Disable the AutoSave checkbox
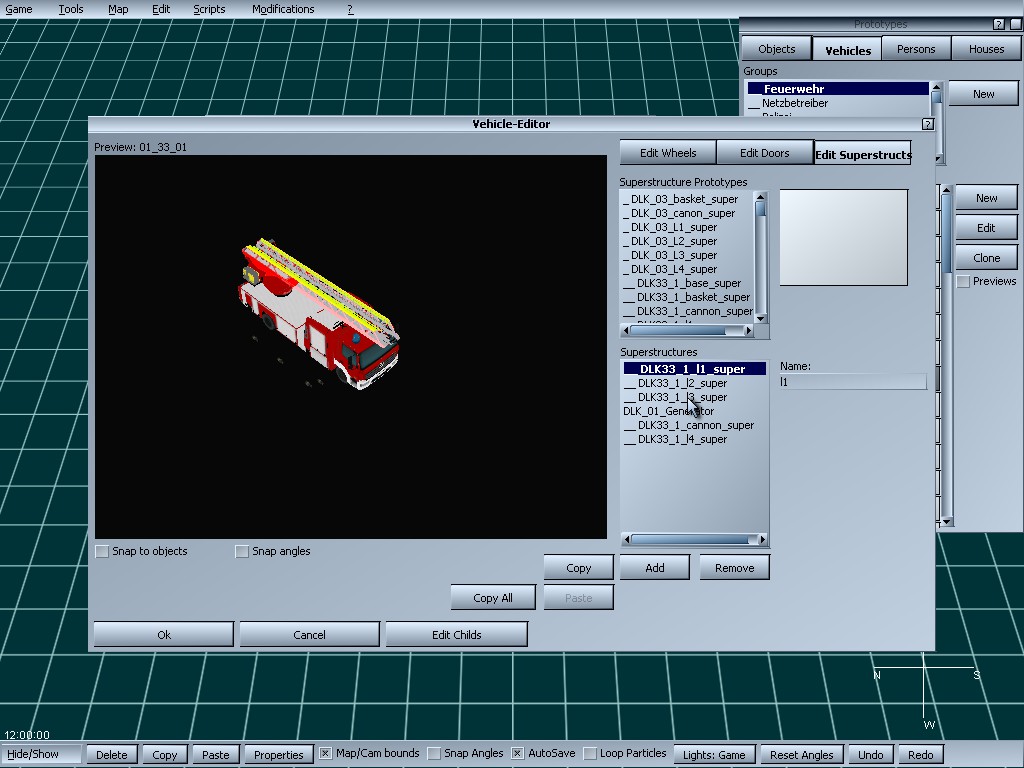The image size is (1024, 768). coord(518,753)
